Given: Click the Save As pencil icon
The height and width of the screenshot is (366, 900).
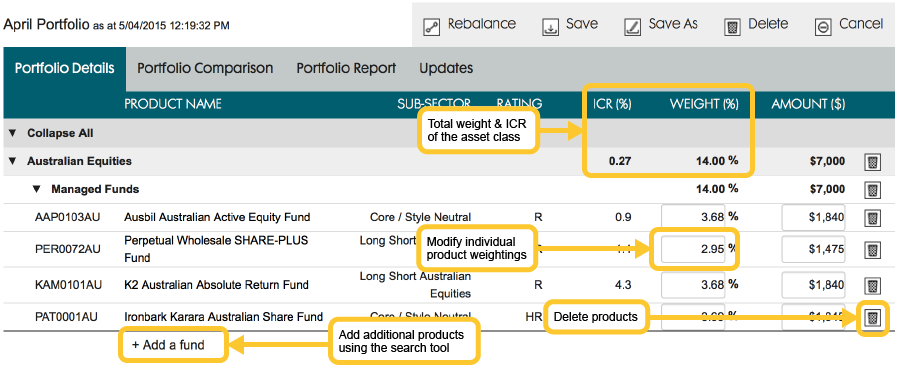Looking at the screenshot, I should 633,27.
